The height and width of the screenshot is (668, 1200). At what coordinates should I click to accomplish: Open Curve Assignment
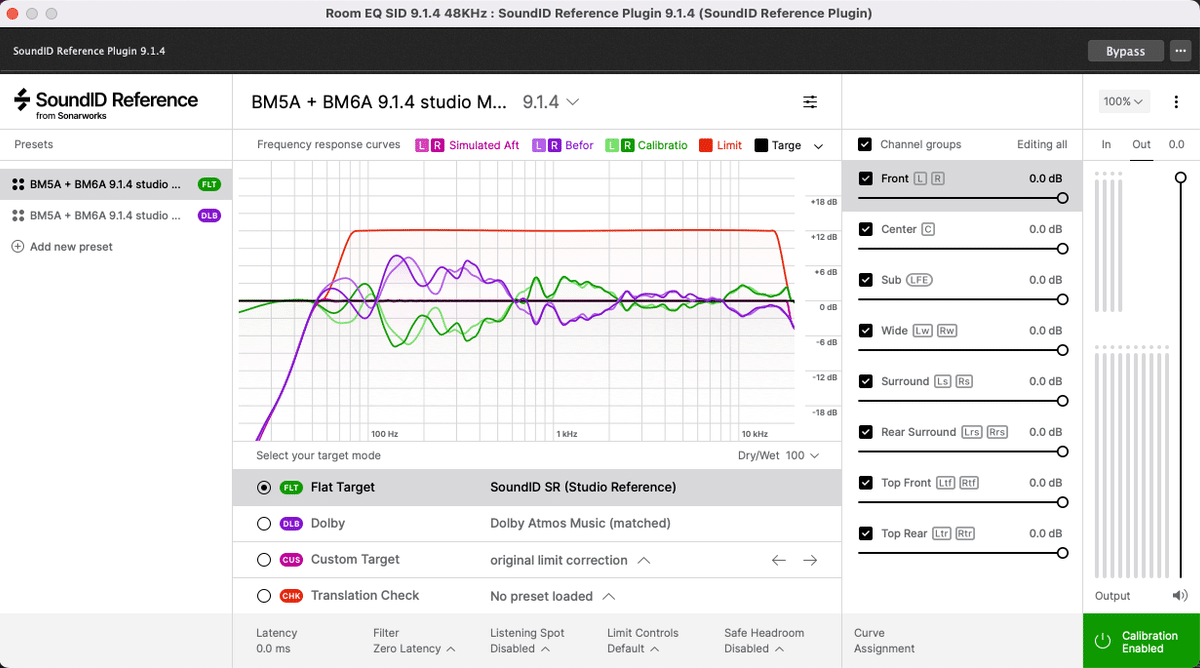pos(884,641)
